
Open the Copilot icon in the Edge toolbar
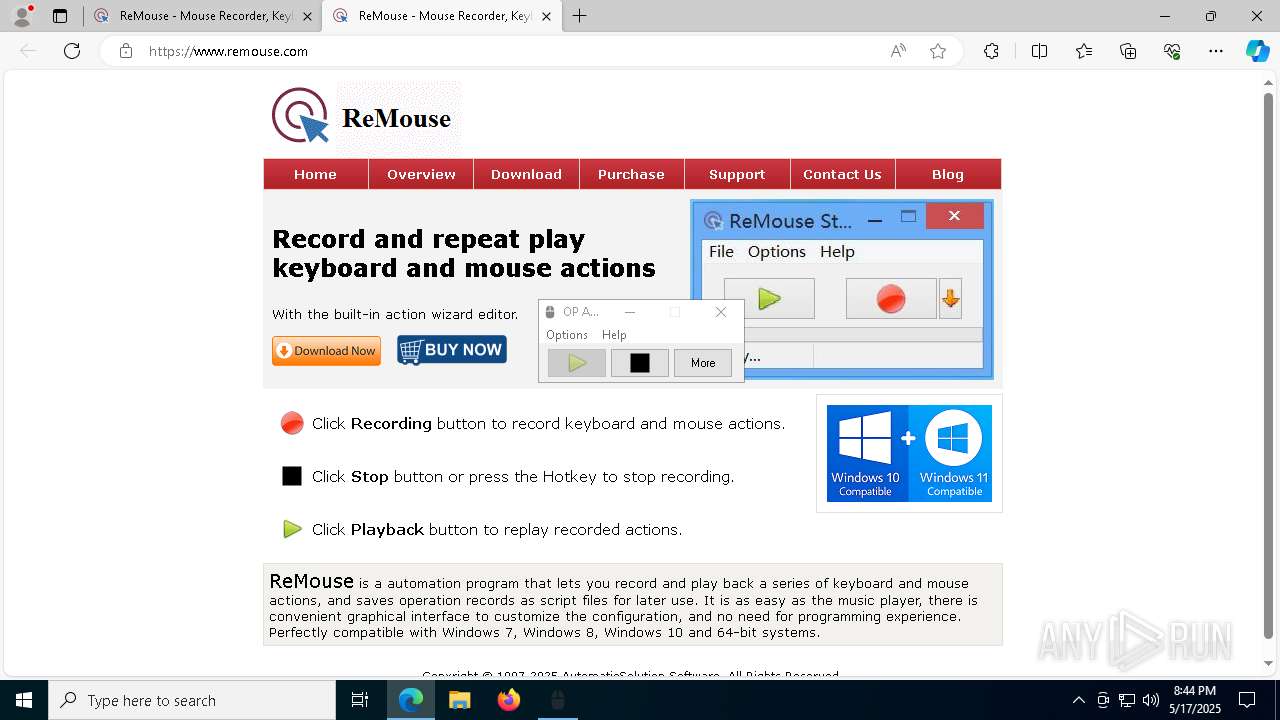(x=1257, y=51)
